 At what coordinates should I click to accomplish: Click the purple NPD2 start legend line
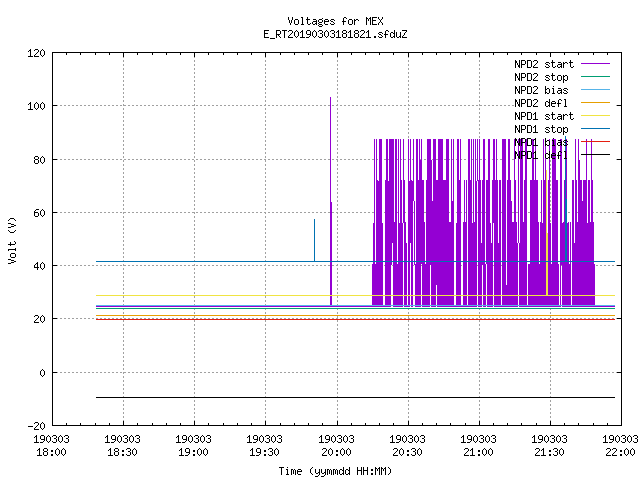pyautogui.click(x=595, y=64)
